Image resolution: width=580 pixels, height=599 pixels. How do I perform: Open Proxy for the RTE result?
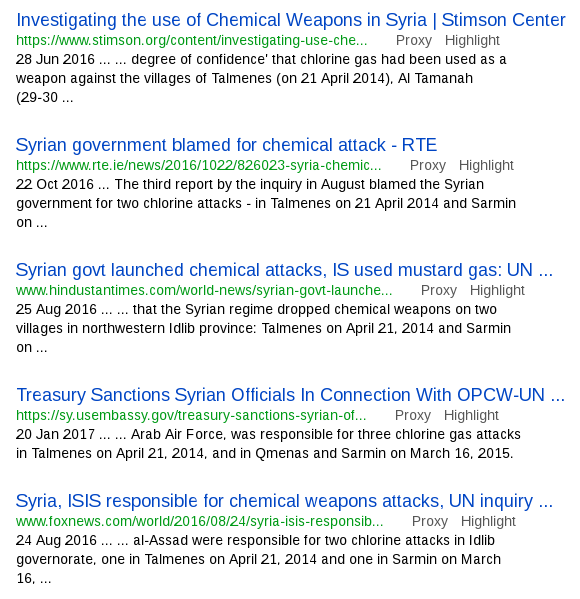(428, 165)
